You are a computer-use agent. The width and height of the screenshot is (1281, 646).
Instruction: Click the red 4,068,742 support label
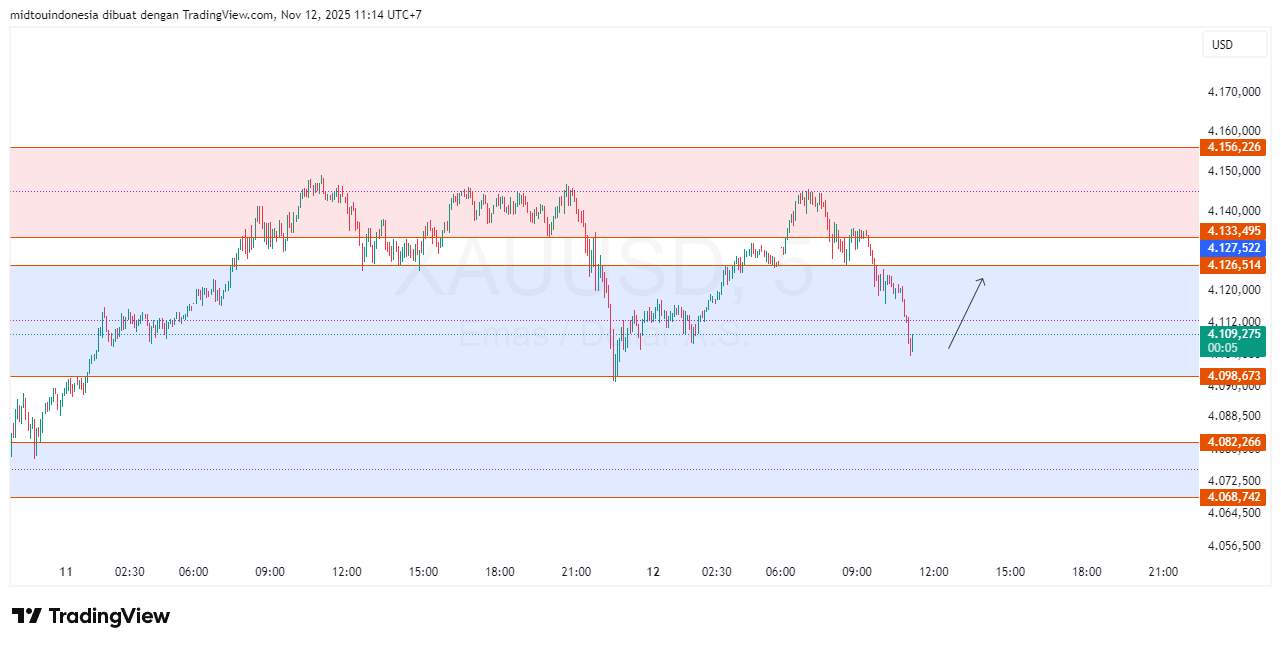pyautogui.click(x=1234, y=496)
